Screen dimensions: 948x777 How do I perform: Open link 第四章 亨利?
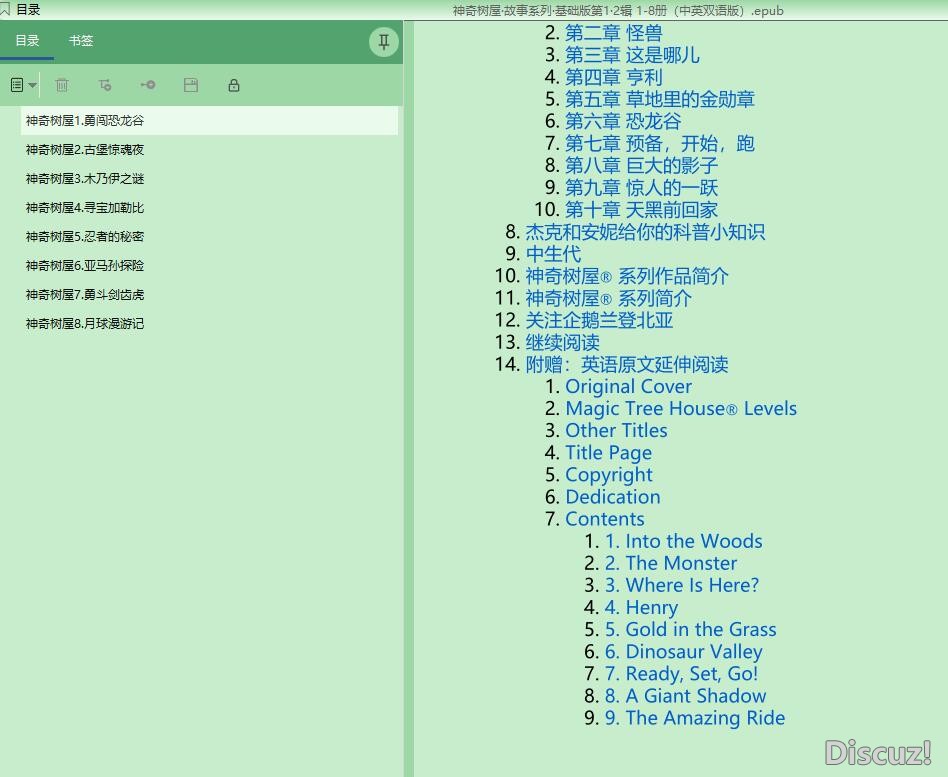click(614, 77)
